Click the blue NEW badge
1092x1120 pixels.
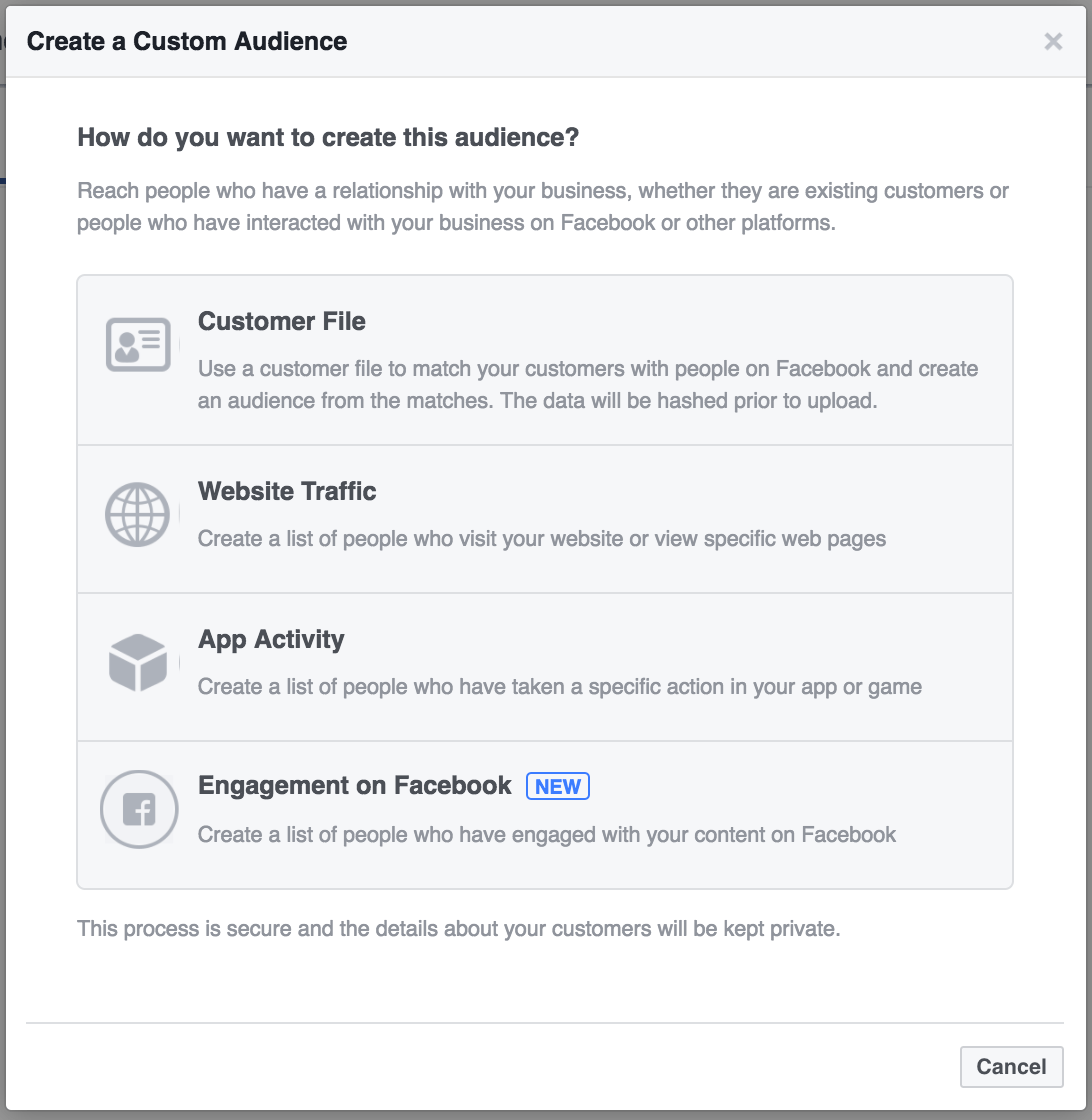(558, 786)
